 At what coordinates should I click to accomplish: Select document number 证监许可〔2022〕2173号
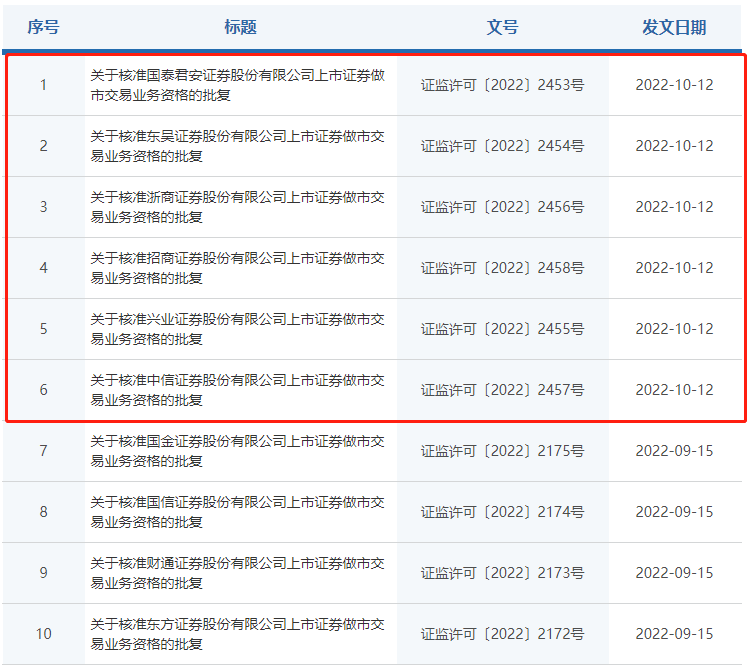tap(503, 573)
